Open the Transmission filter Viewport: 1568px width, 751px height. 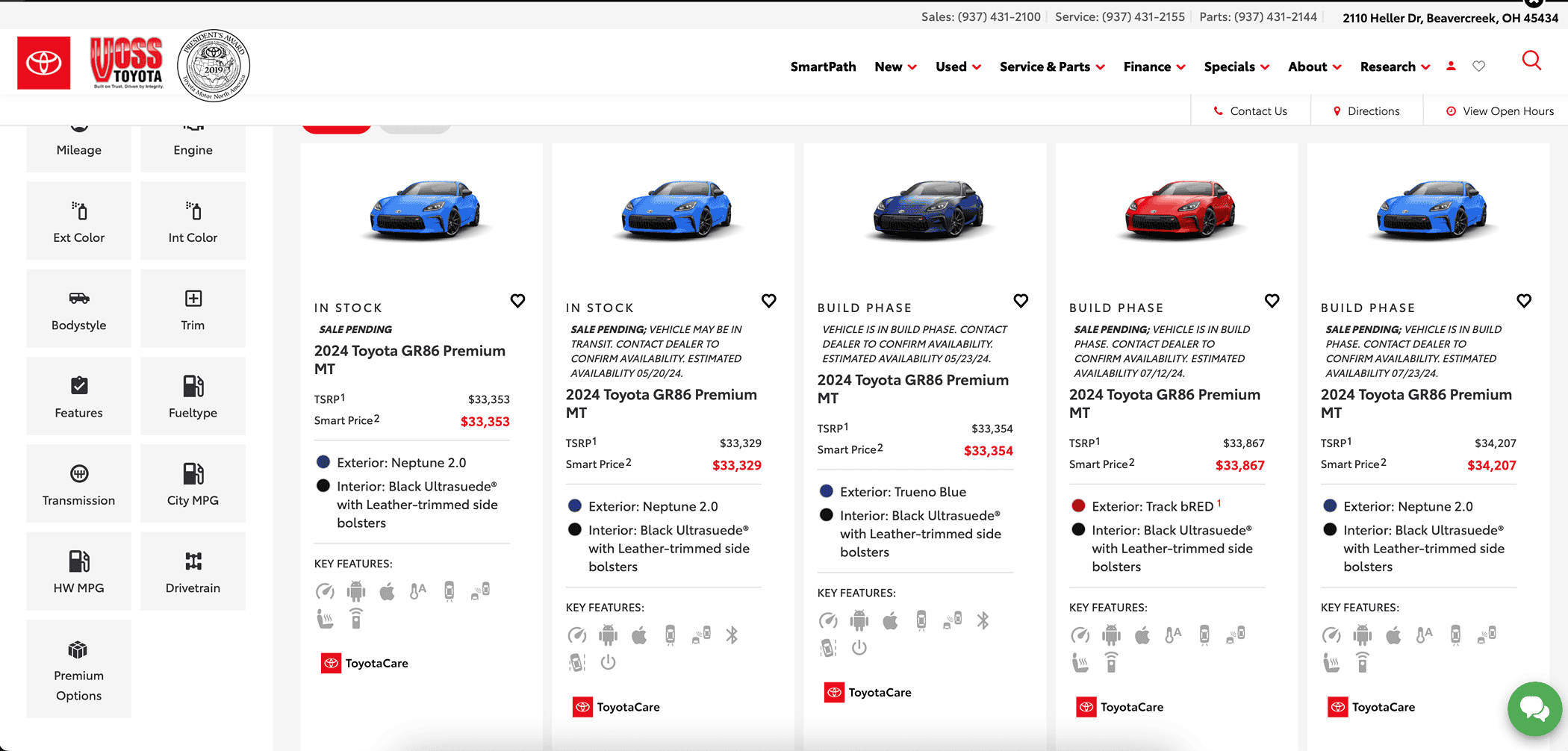[79, 484]
